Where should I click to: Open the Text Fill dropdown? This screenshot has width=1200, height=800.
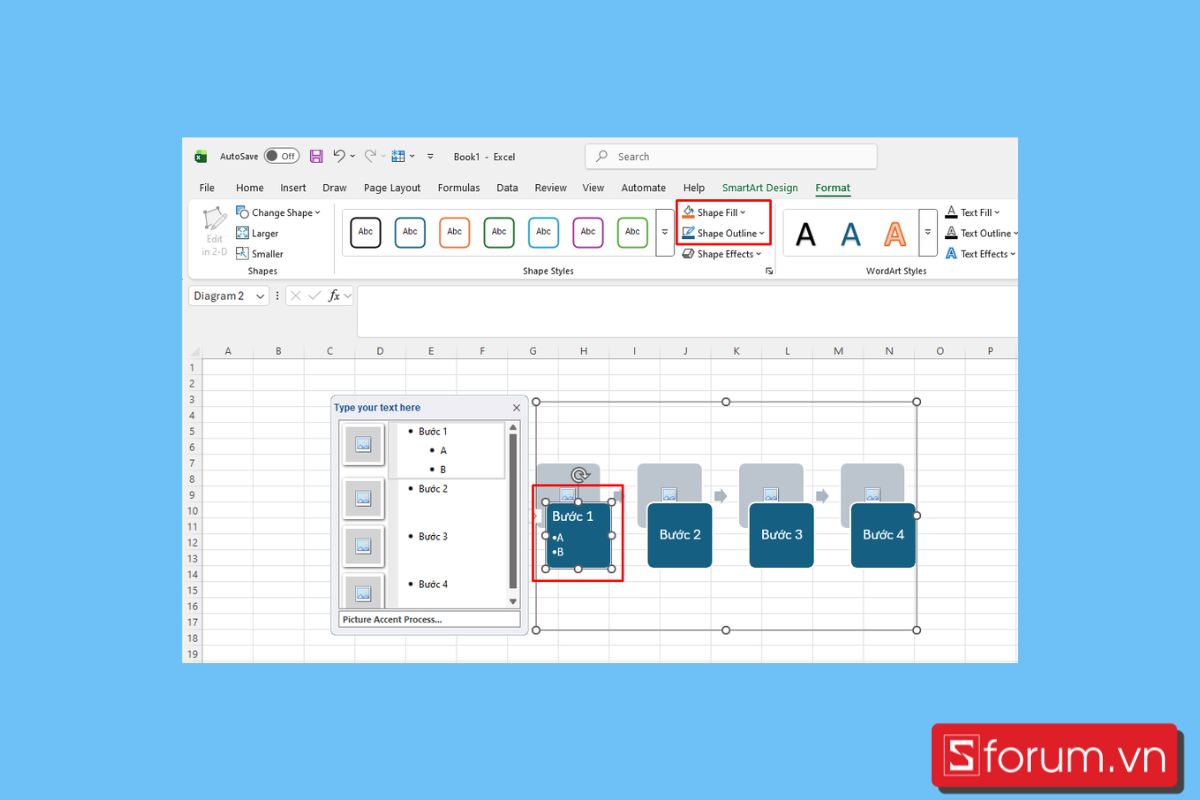point(973,212)
